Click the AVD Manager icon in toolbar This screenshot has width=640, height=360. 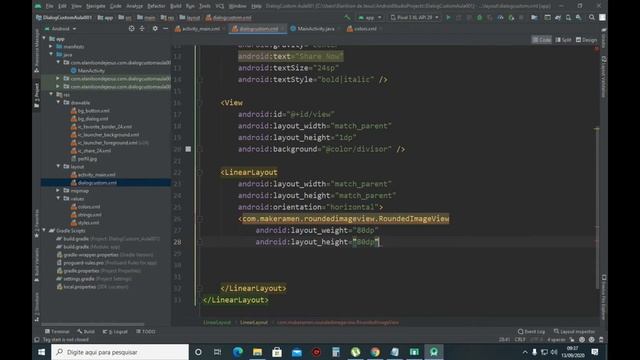(568, 18)
